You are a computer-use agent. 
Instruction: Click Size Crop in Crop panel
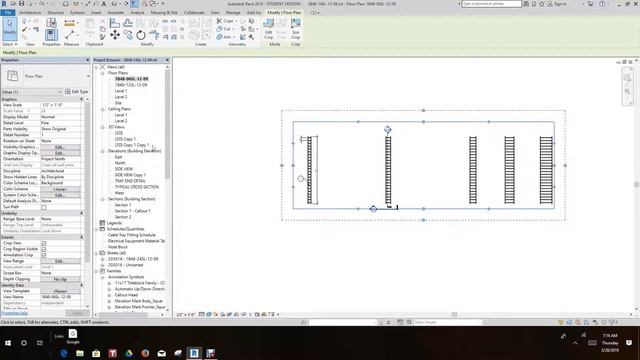pos(296,29)
